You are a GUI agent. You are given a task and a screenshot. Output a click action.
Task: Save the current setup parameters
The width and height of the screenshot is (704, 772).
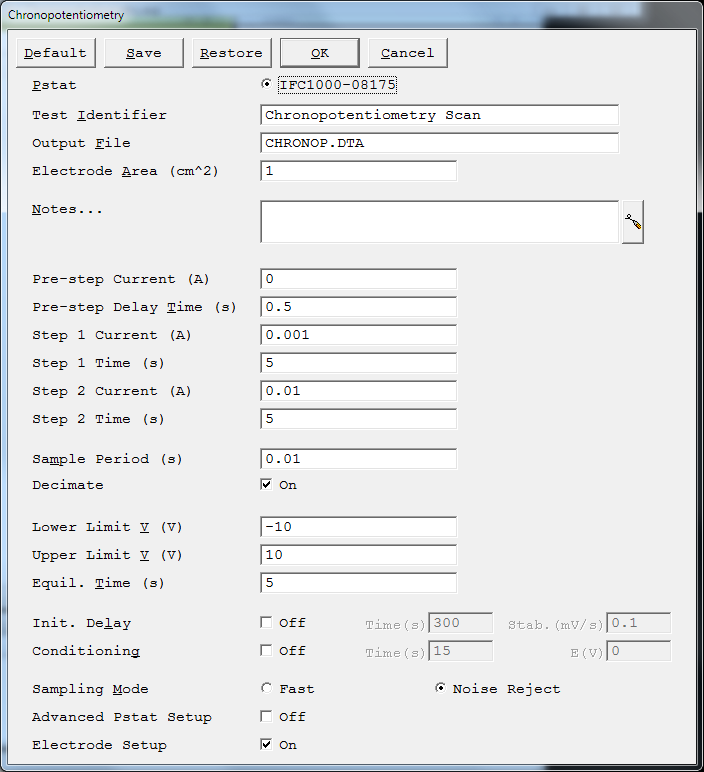point(144,53)
